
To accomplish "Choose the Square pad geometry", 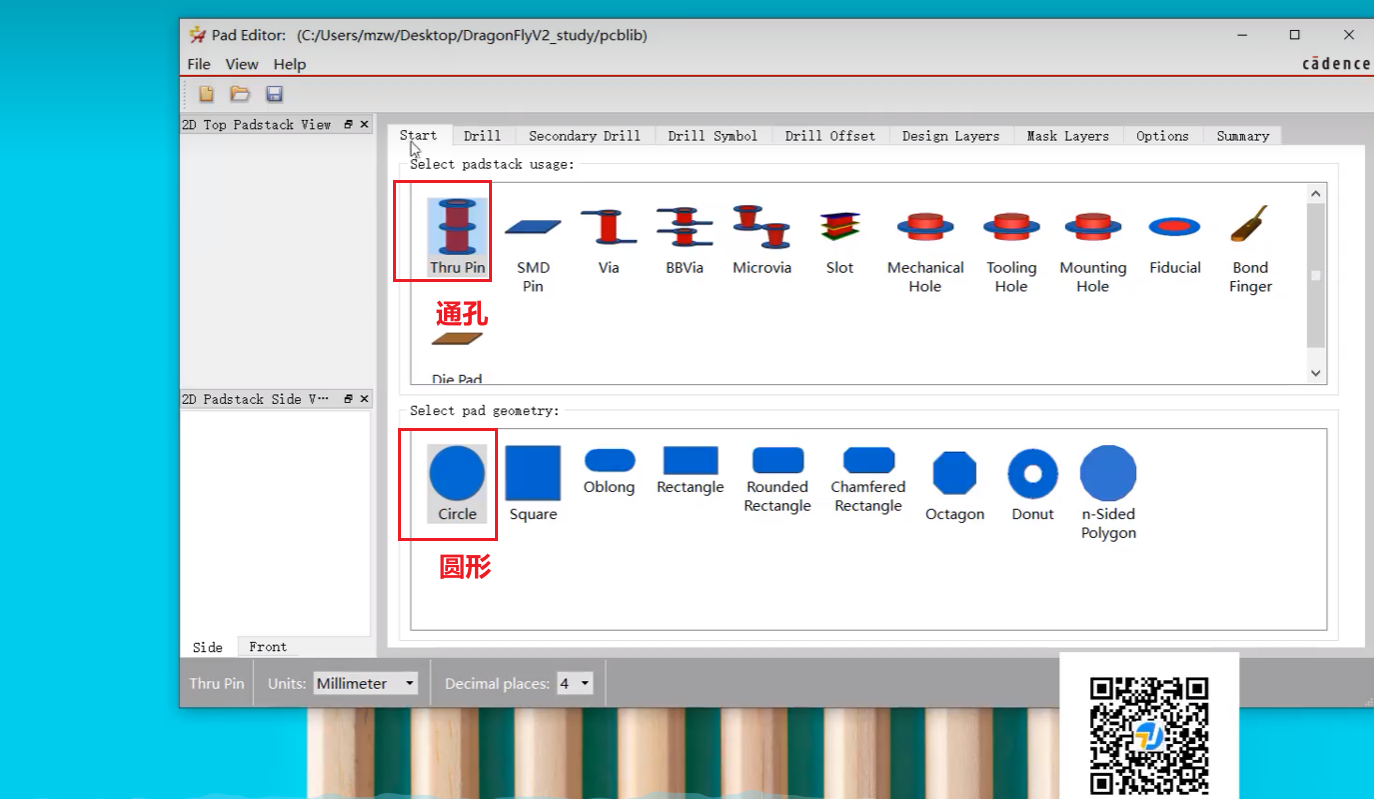I will tap(533, 484).
